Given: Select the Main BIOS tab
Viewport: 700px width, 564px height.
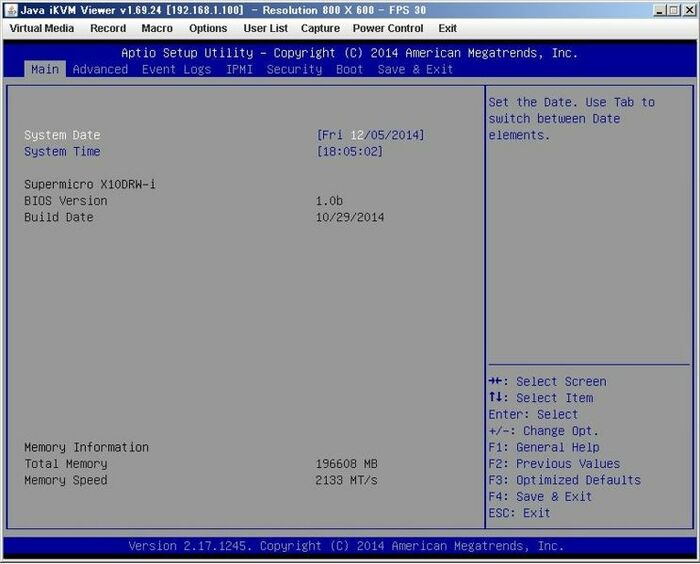Looking at the screenshot, I should tap(45, 69).
